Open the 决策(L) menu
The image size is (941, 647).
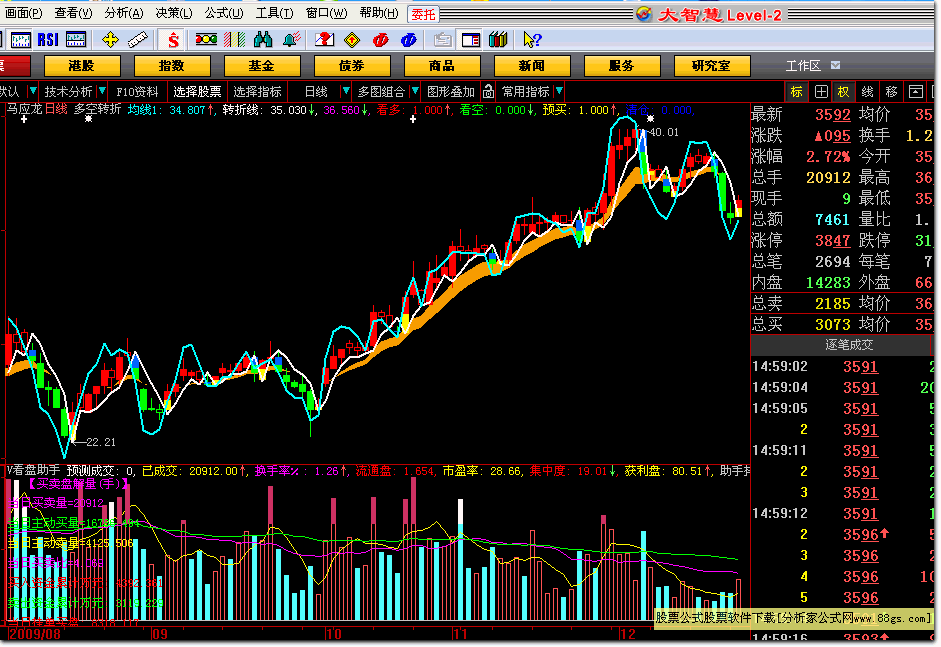[x=174, y=13]
